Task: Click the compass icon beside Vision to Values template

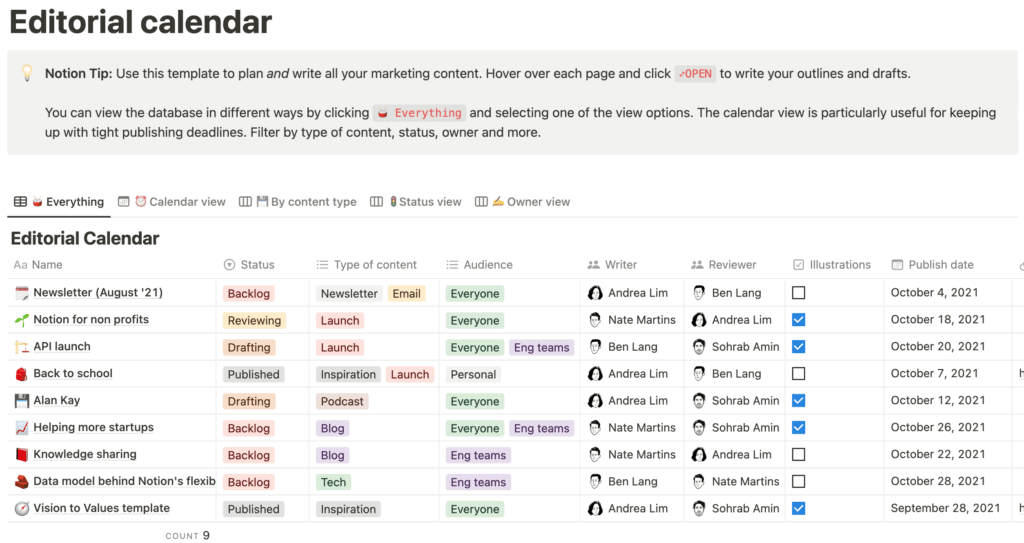Action: point(22,508)
